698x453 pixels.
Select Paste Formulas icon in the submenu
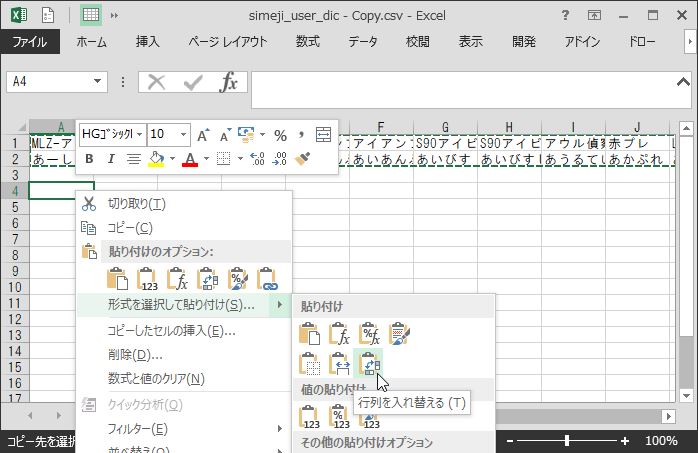pyautogui.click(x=339, y=334)
